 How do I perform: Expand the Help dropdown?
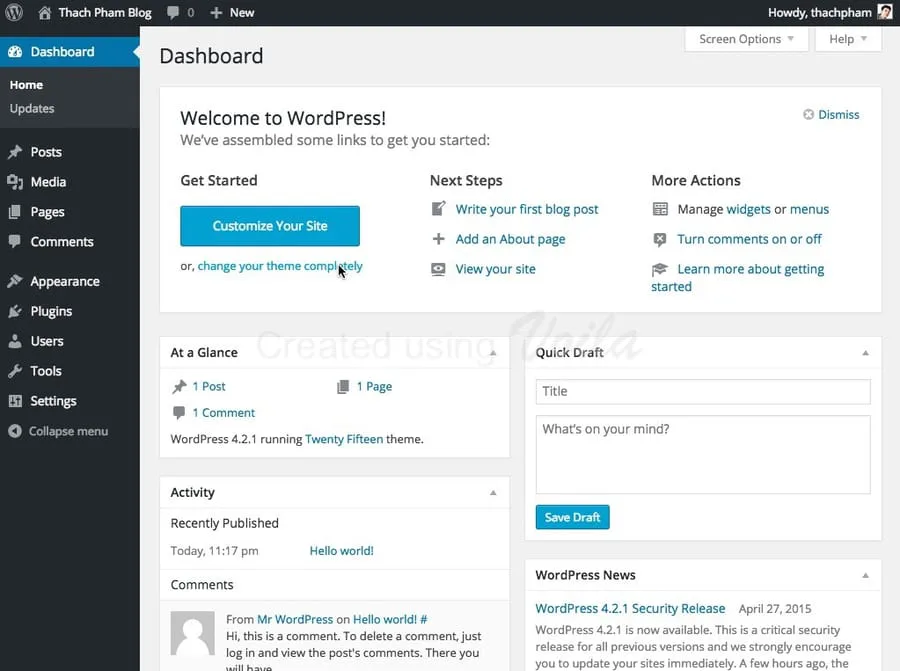coord(847,38)
